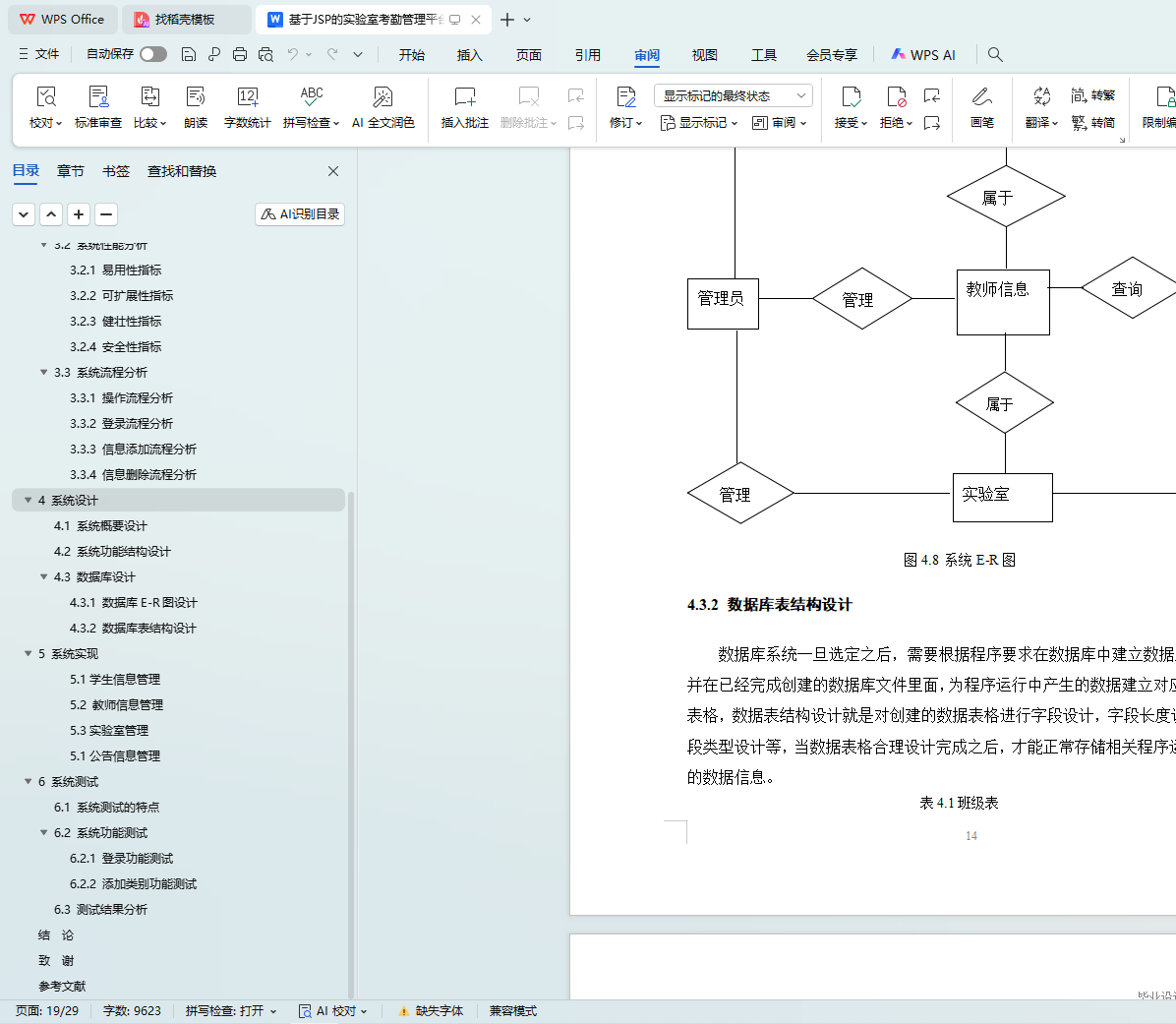The height and width of the screenshot is (1024, 1176).
Task: Open the WPS AI tab
Action: (923, 55)
